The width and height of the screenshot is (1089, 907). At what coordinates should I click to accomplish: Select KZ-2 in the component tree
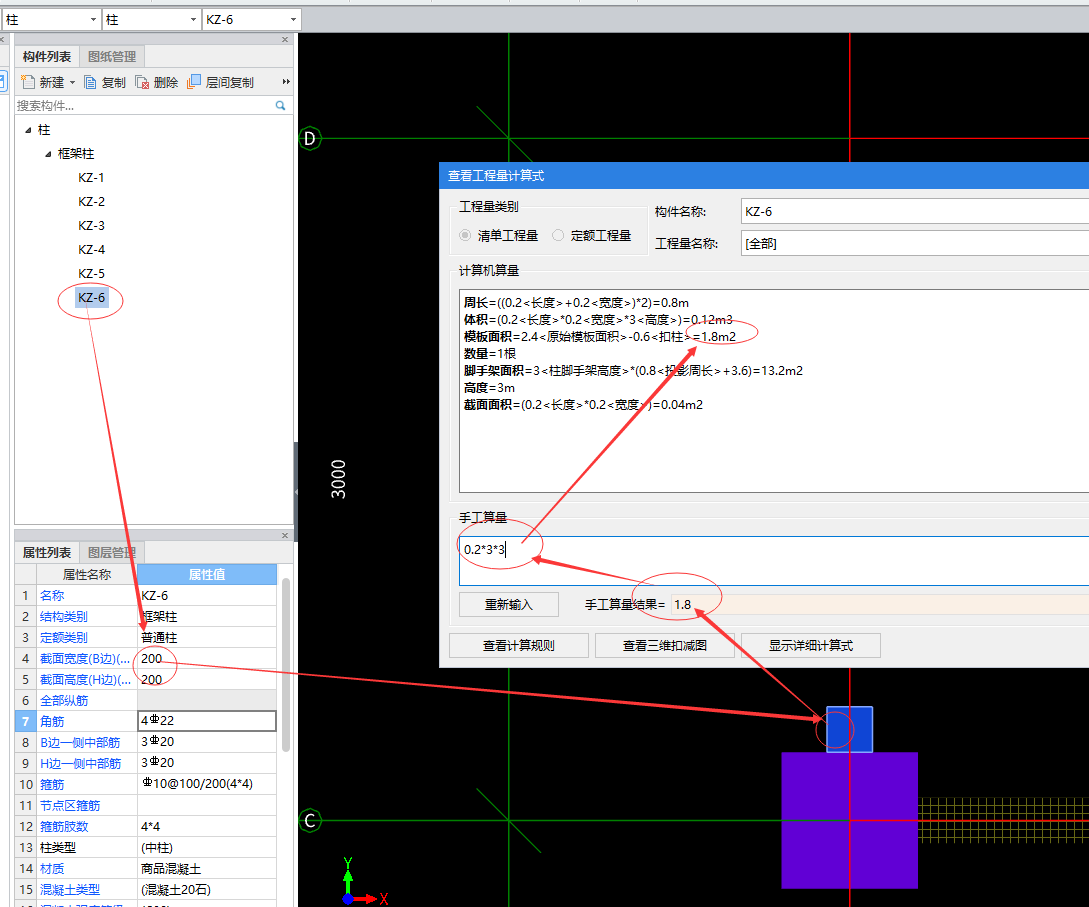(x=91, y=201)
